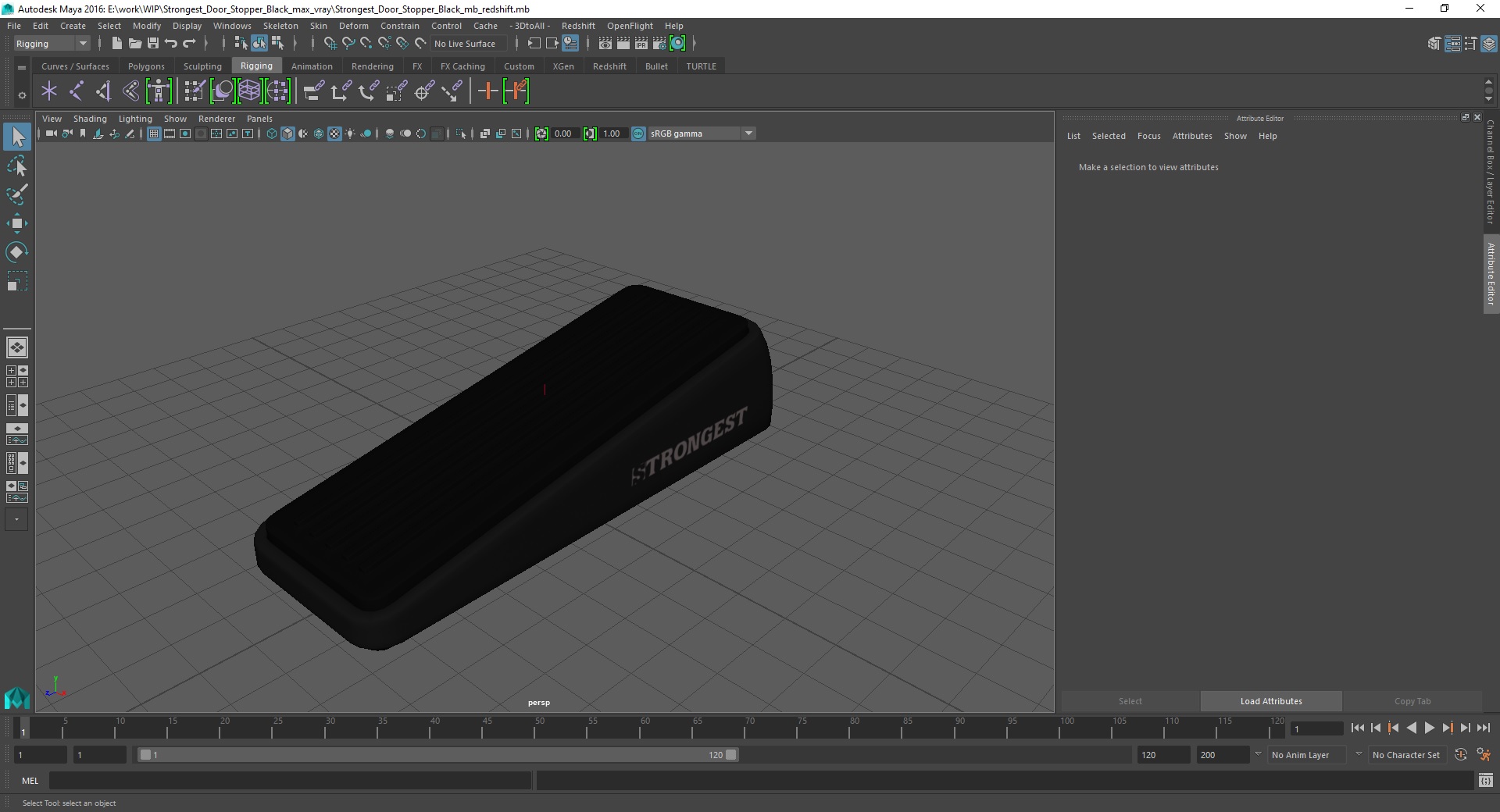Activate the Scale tool
The image size is (1500, 812).
click(x=17, y=281)
